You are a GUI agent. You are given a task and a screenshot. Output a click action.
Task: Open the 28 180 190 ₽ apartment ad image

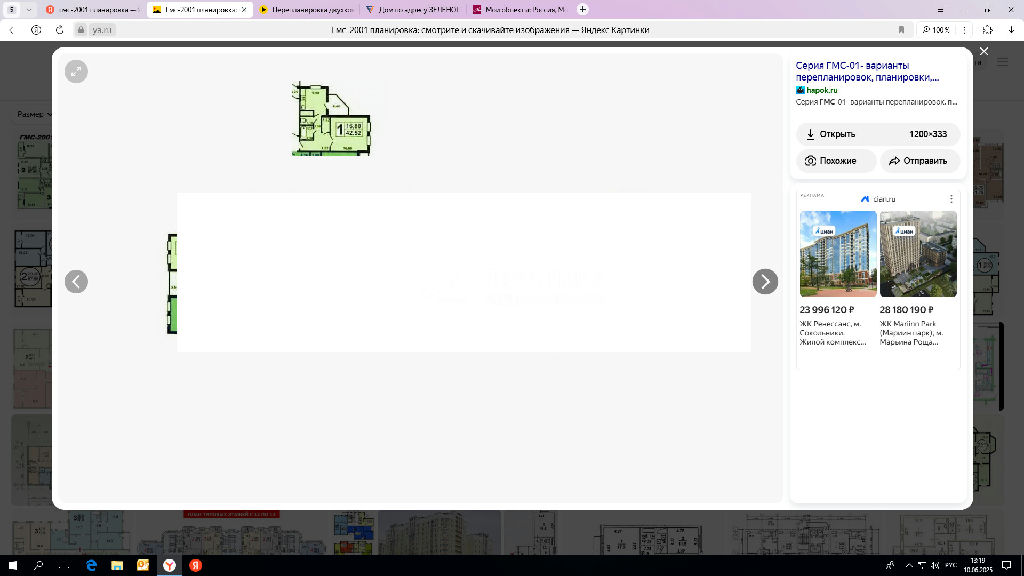tap(918, 254)
